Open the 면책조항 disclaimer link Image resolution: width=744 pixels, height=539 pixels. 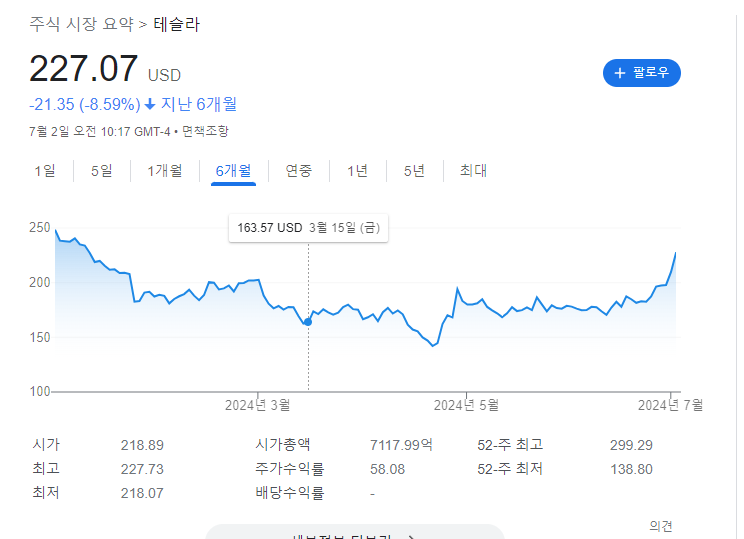[x=205, y=131]
